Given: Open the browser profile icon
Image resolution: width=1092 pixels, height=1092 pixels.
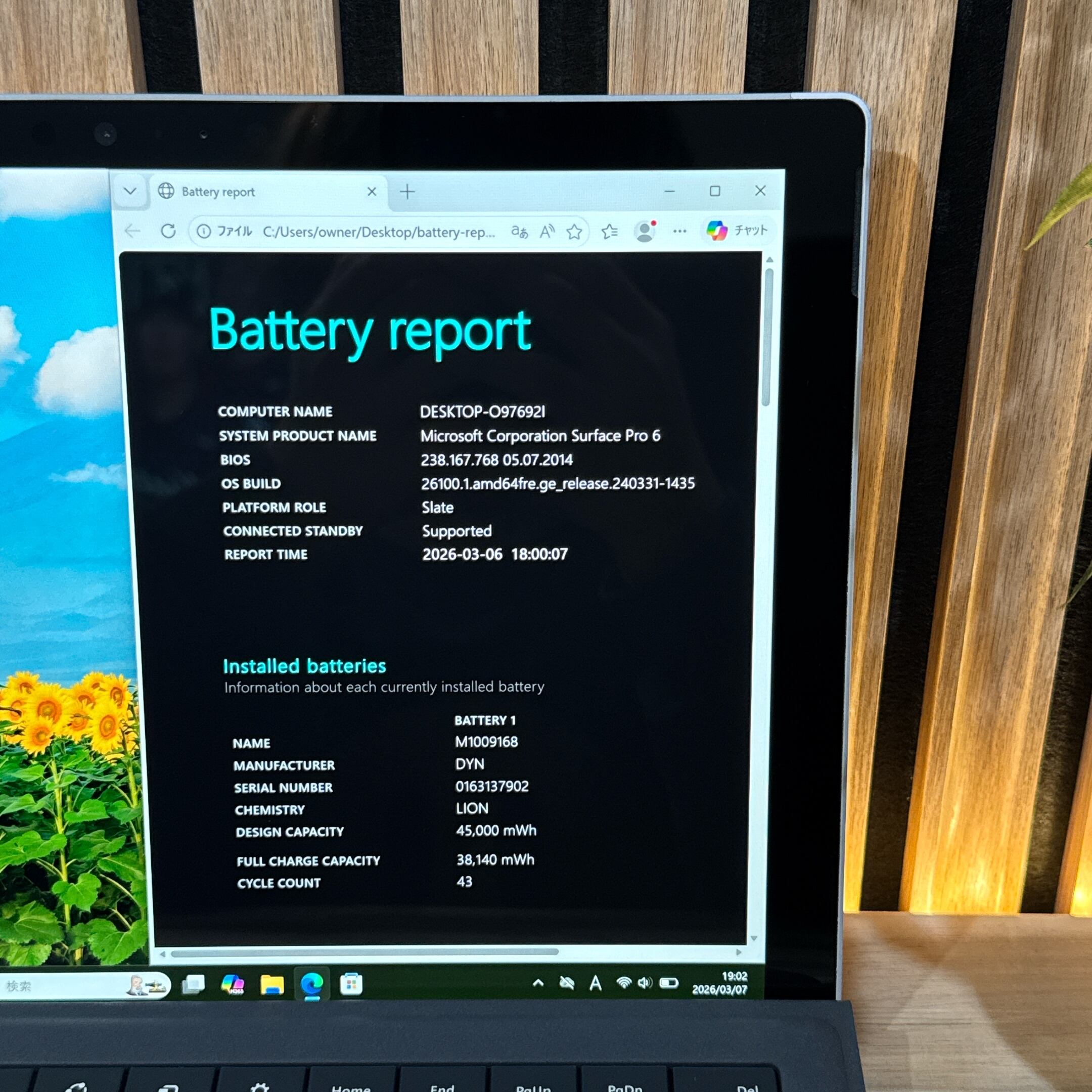Looking at the screenshot, I should pyautogui.click(x=645, y=231).
